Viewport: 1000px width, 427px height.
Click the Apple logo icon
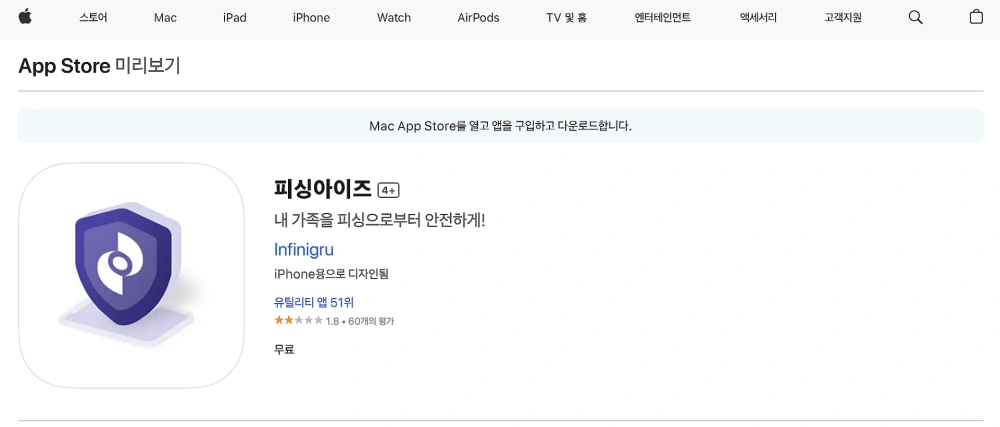coord(25,17)
